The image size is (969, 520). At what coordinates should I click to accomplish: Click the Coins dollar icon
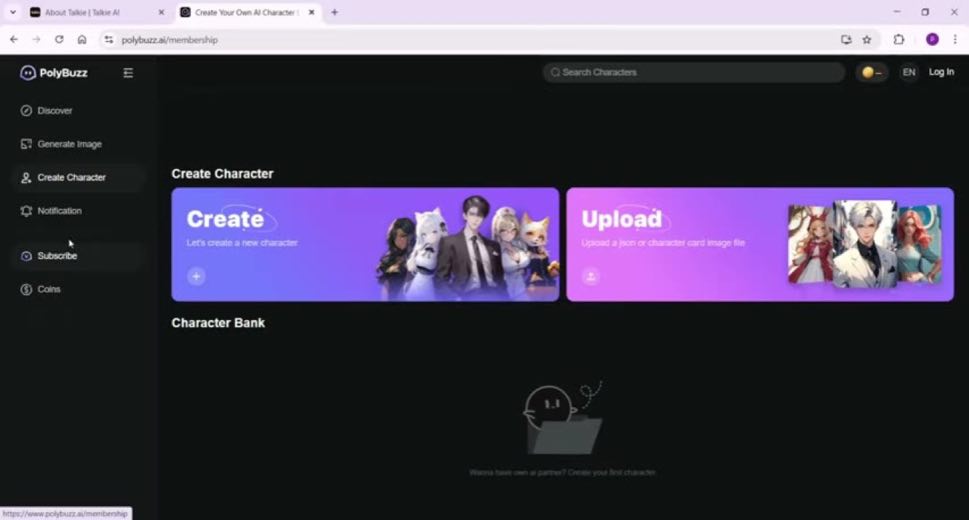pos(26,289)
